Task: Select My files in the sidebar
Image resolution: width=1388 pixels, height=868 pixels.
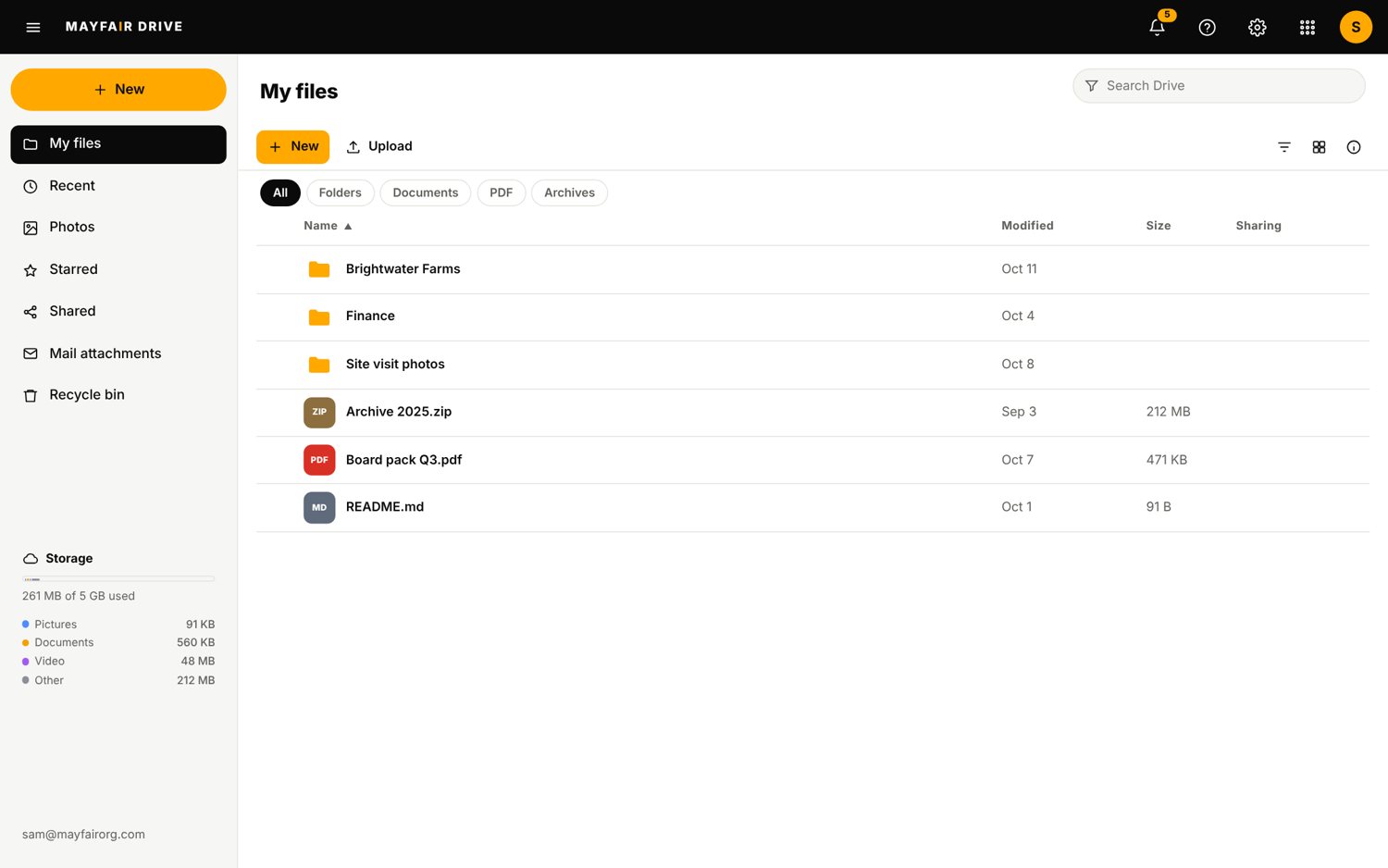Action: point(118,144)
